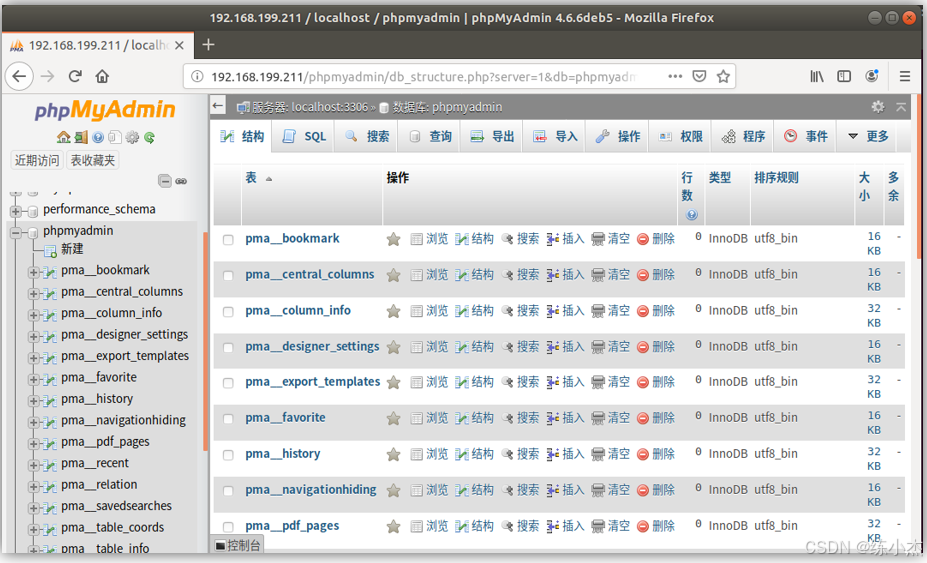Select the pma__history row checkbox
Screen dimensions: 927x563
(228, 455)
